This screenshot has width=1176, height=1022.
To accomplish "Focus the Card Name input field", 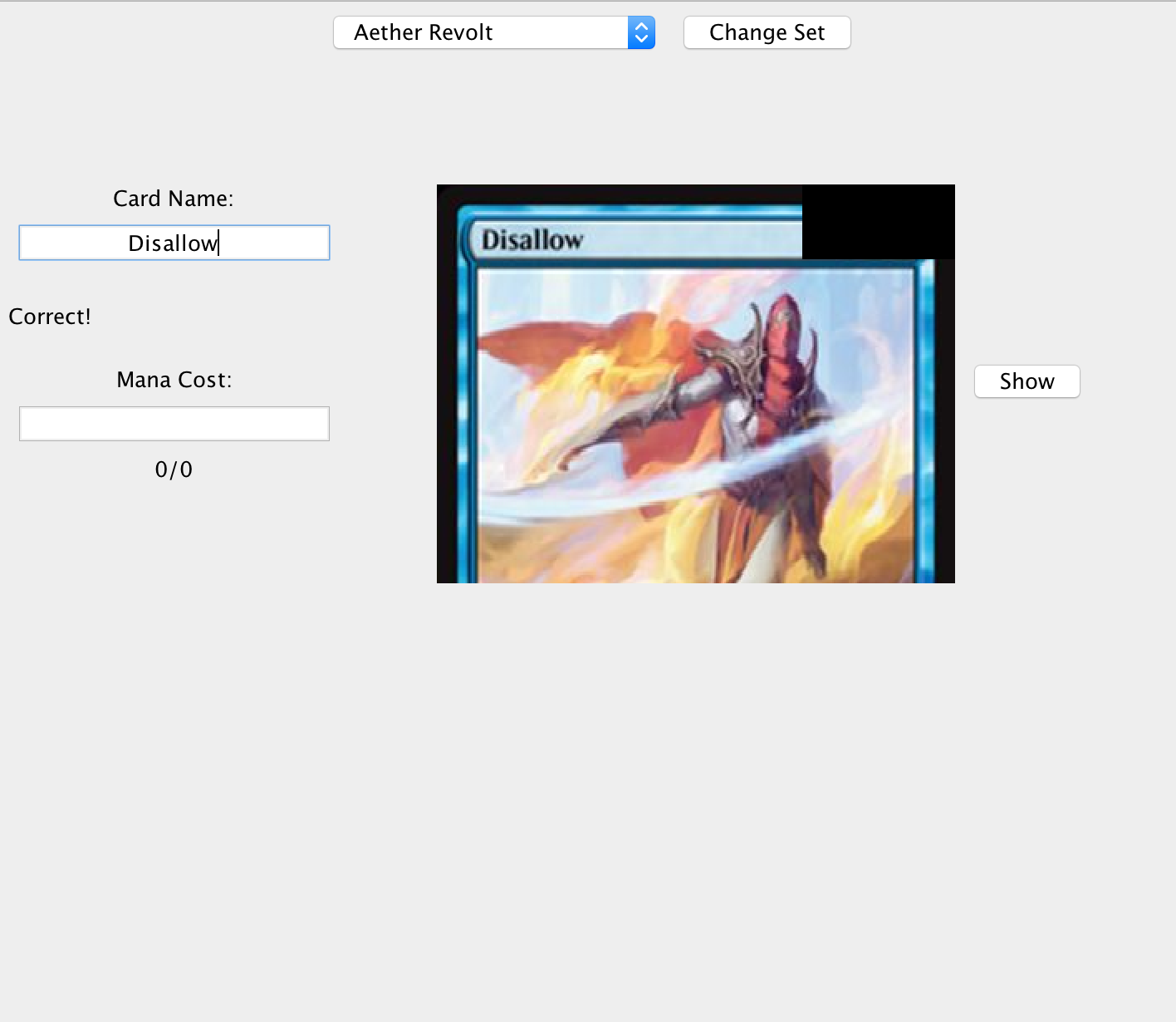I will point(174,243).
